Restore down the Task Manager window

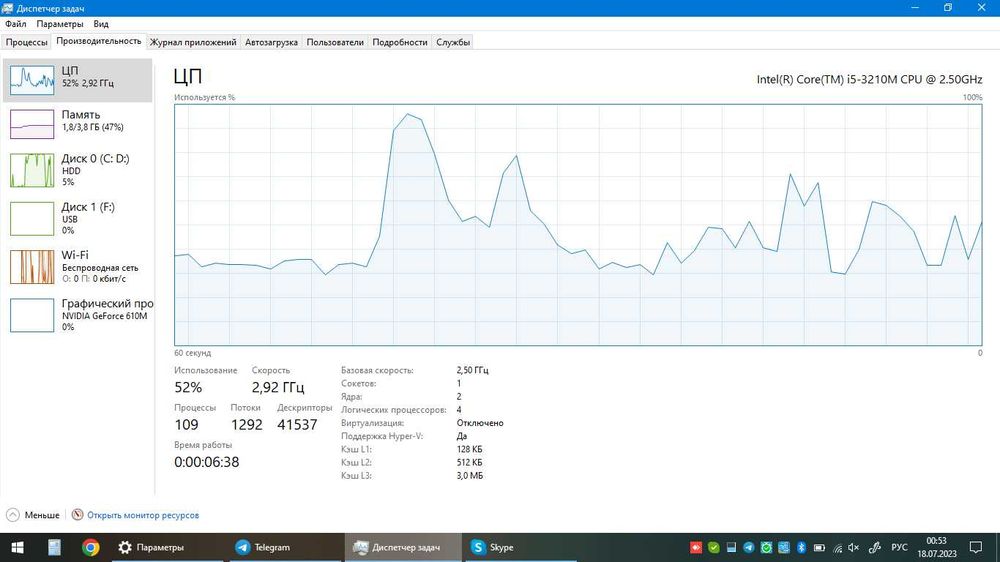[948, 8]
